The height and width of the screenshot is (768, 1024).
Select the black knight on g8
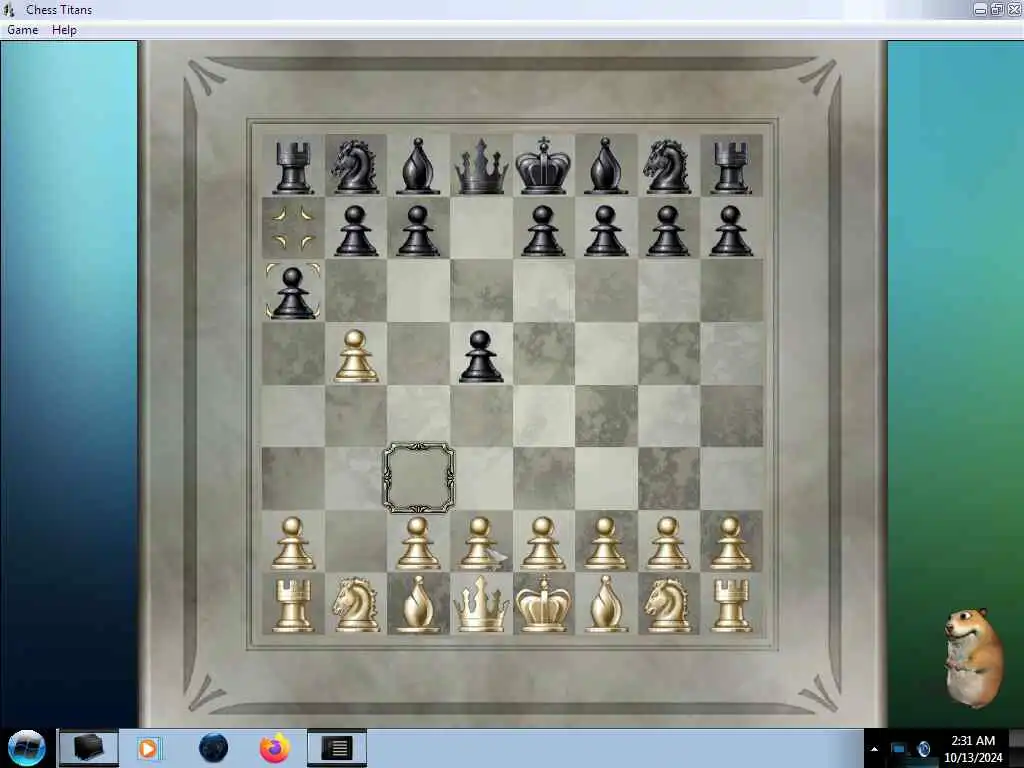667,167
